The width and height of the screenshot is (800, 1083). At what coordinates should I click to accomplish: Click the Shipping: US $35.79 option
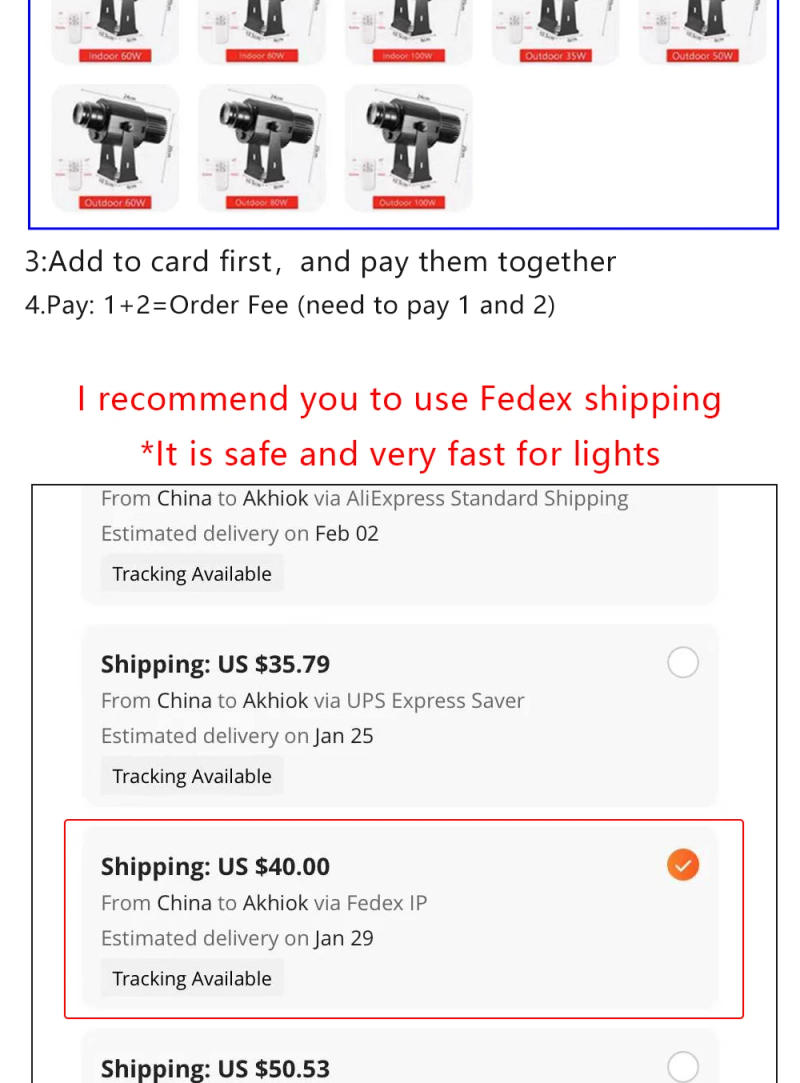tap(215, 665)
